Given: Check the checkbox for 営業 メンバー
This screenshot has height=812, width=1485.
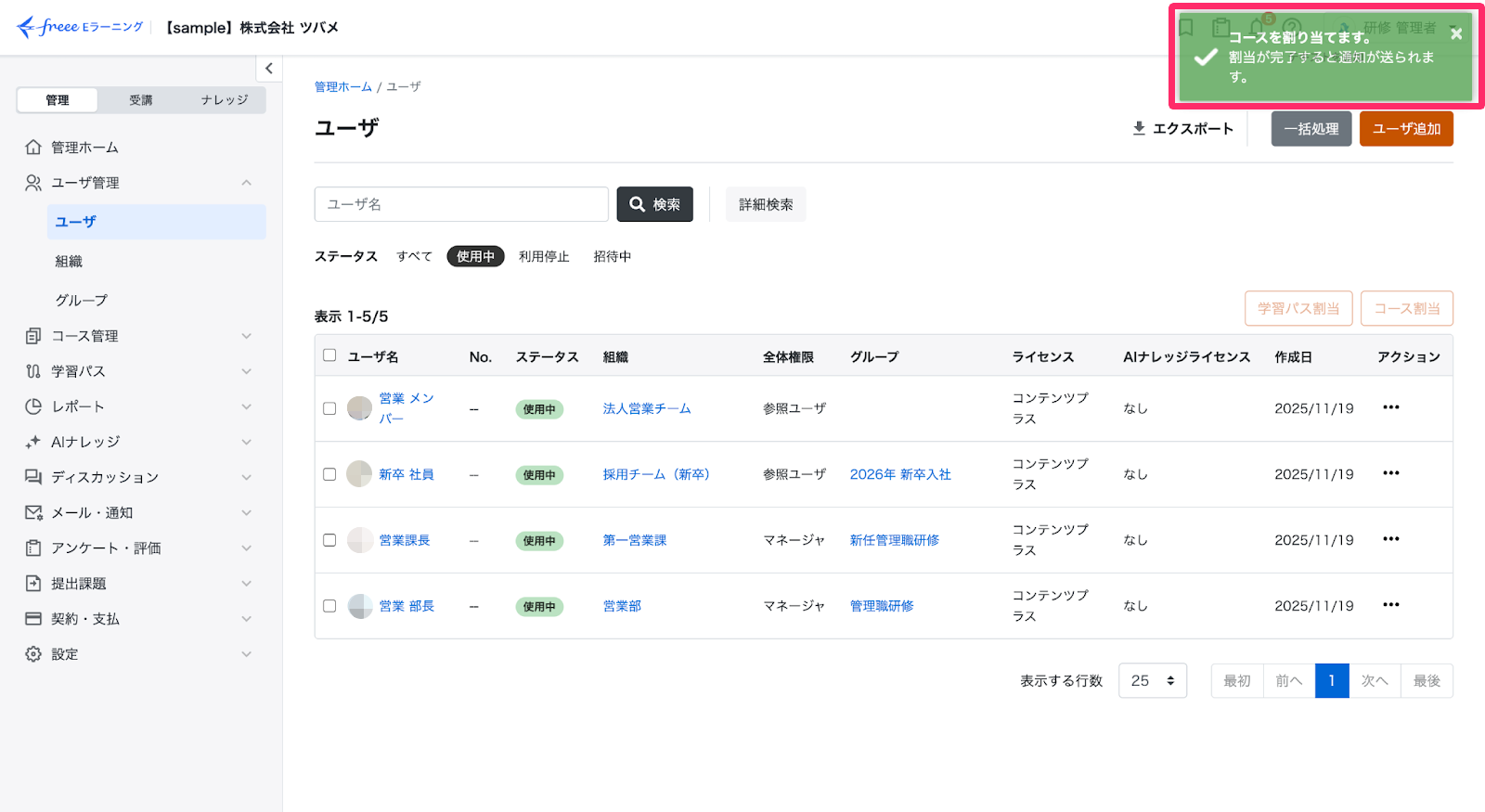Looking at the screenshot, I should click(x=329, y=408).
